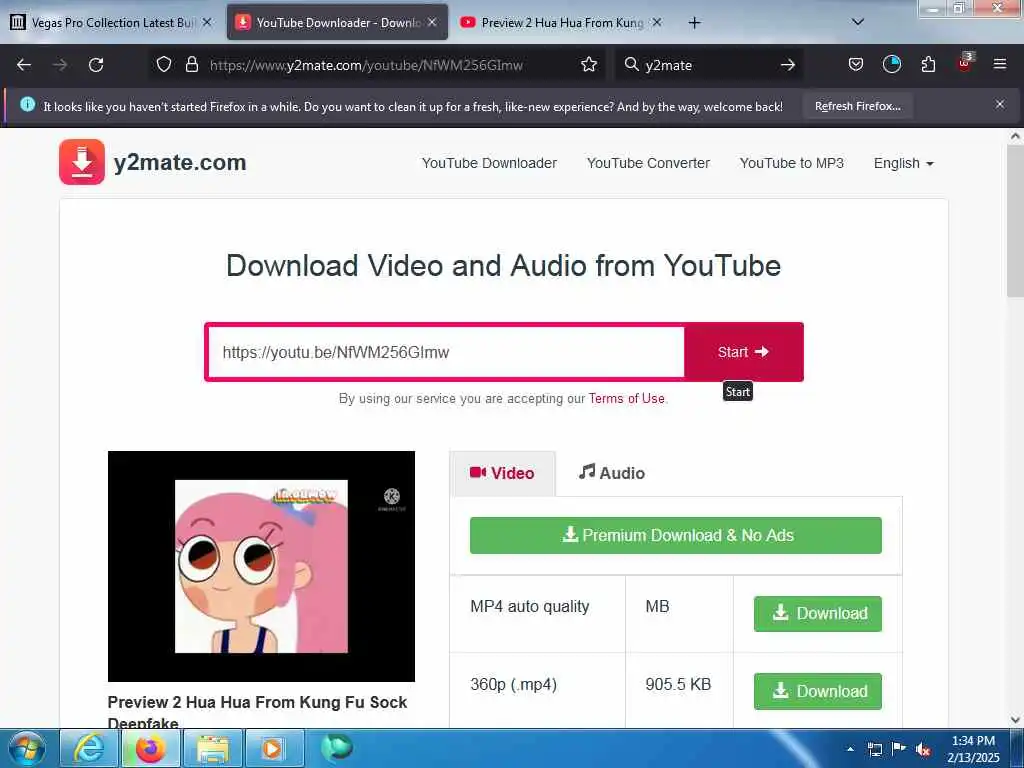Open Windows Explorer folder on taskbar
The height and width of the screenshot is (768, 1024).
coord(213,748)
